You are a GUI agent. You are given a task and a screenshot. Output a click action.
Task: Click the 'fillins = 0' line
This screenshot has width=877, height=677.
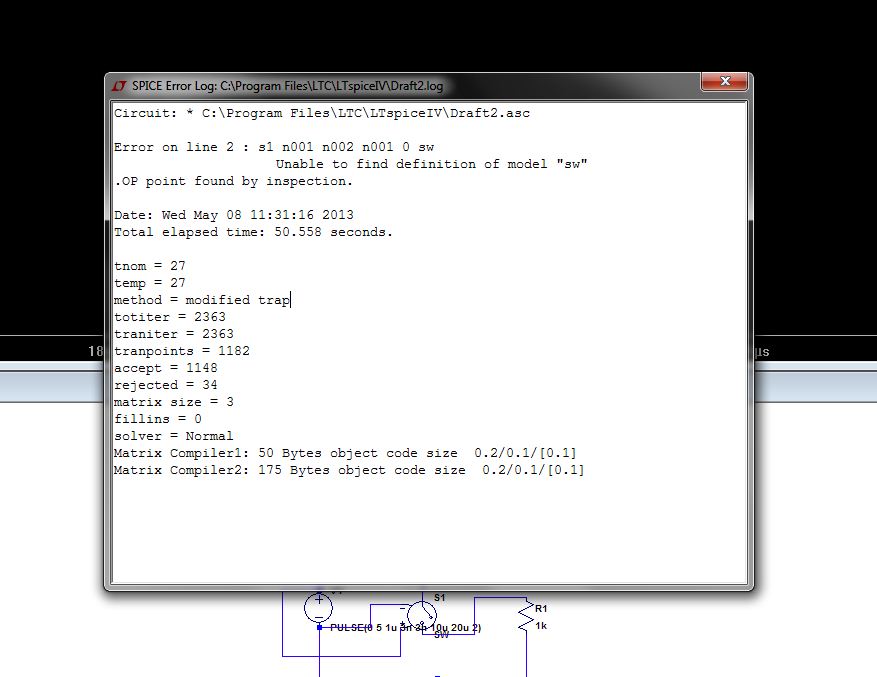click(158, 419)
